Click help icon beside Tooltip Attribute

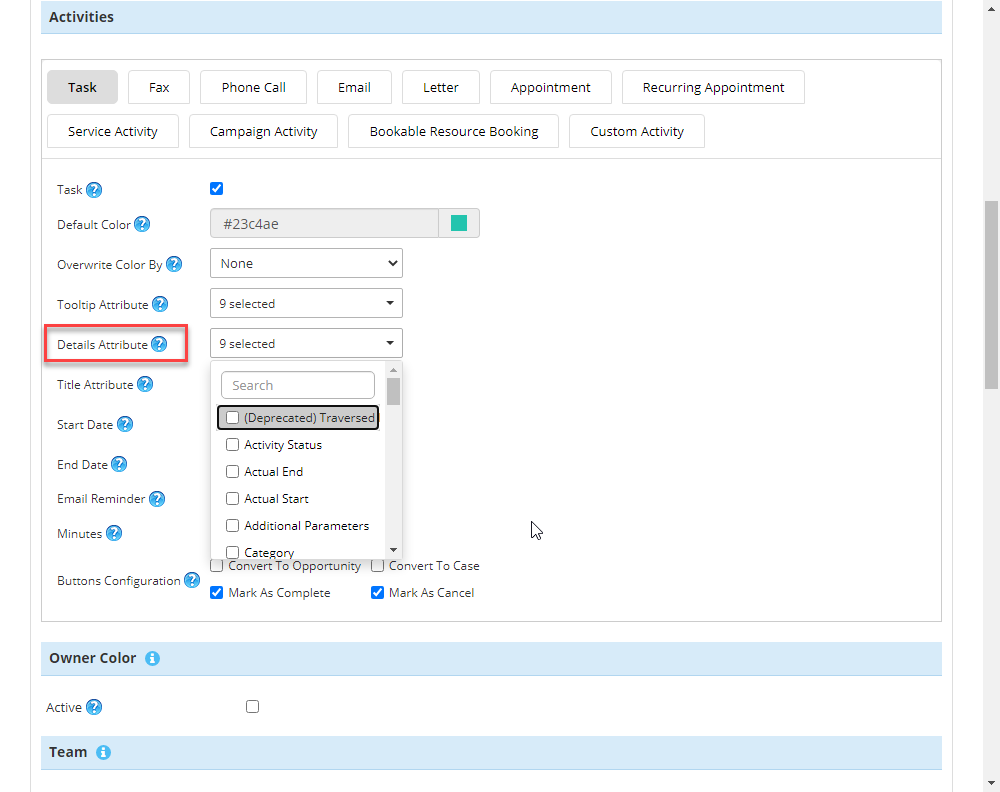[x=160, y=305]
